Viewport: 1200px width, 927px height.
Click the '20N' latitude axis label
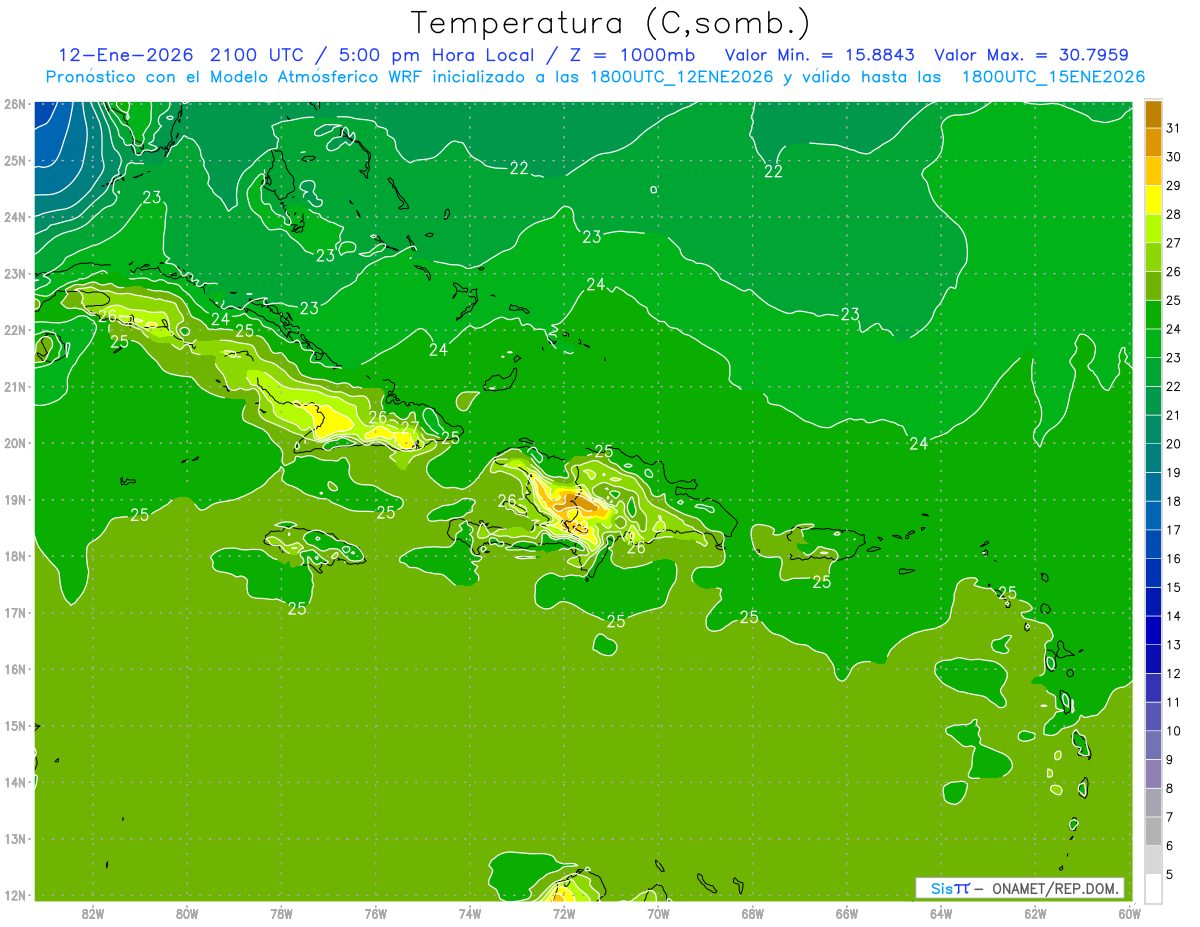click(x=14, y=443)
